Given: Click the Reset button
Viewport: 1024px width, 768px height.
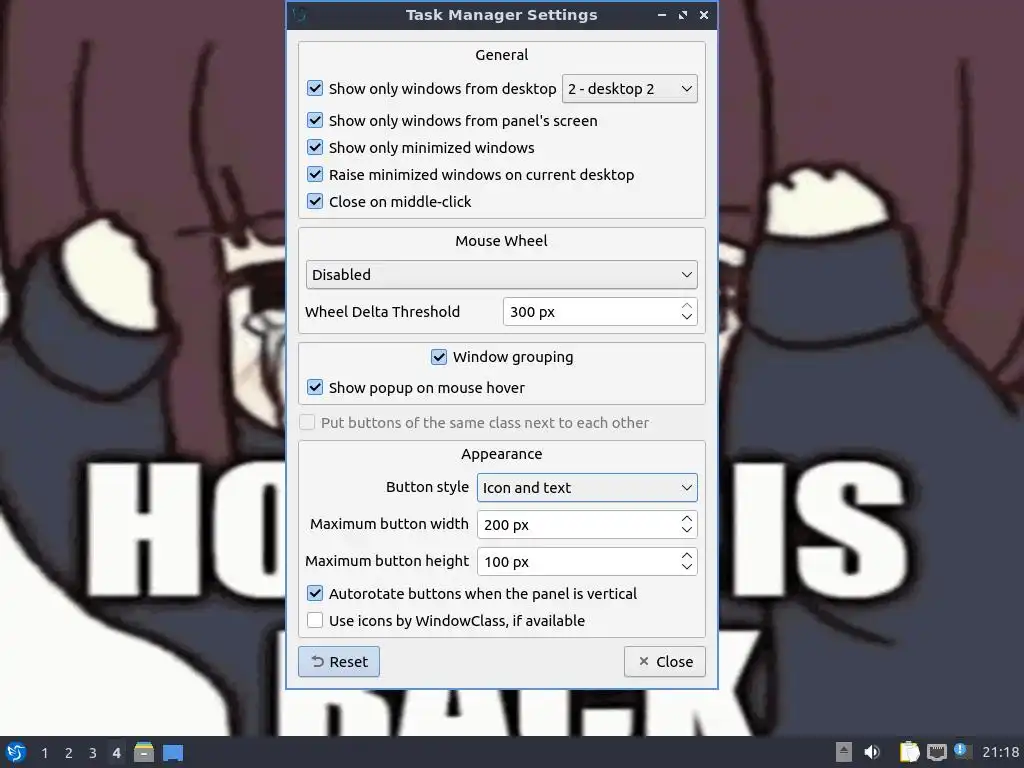Looking at the screenshot, I should tap(339, 662).
